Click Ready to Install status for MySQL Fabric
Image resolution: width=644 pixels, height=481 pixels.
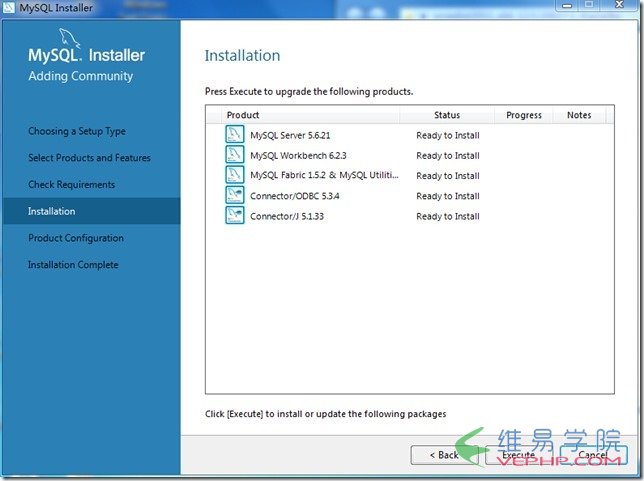pyautogui.click(x=448, y=176)
